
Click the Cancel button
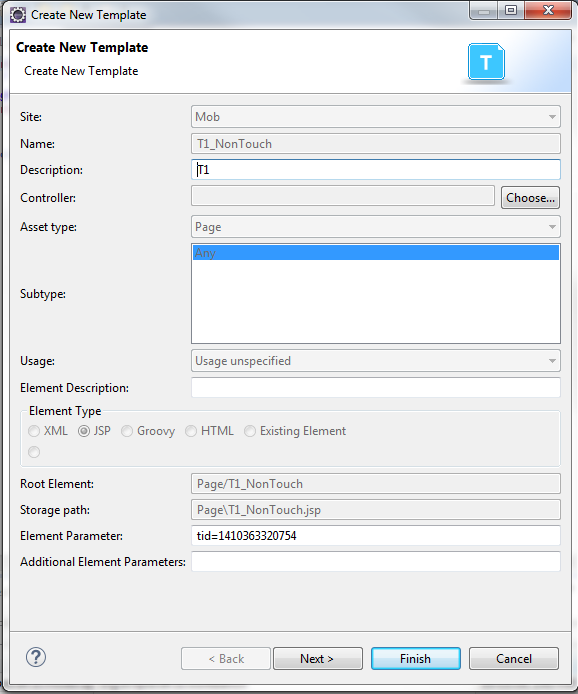pos(514,659)
